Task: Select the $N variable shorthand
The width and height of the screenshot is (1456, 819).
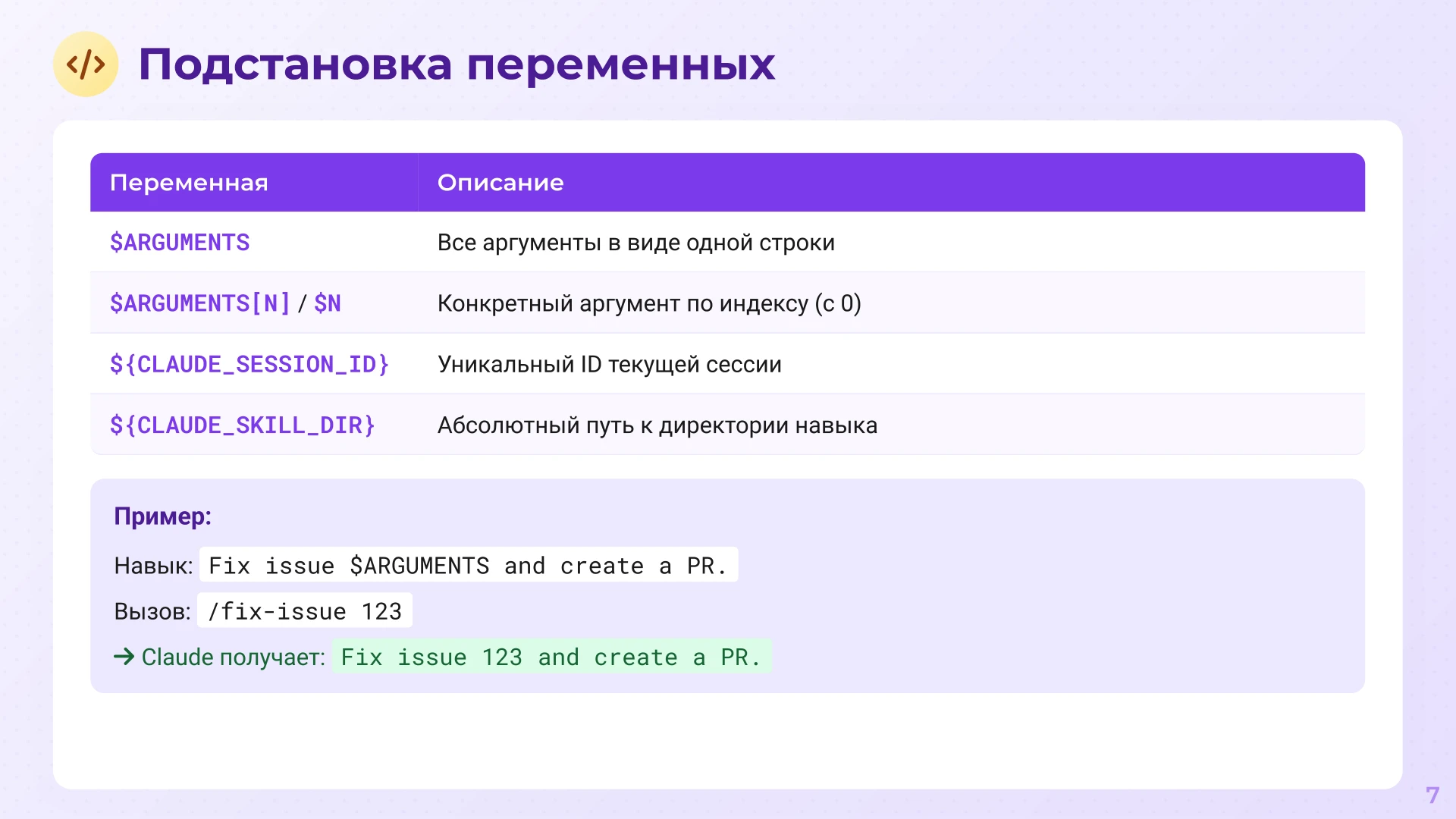Action: tap(328, 303)
